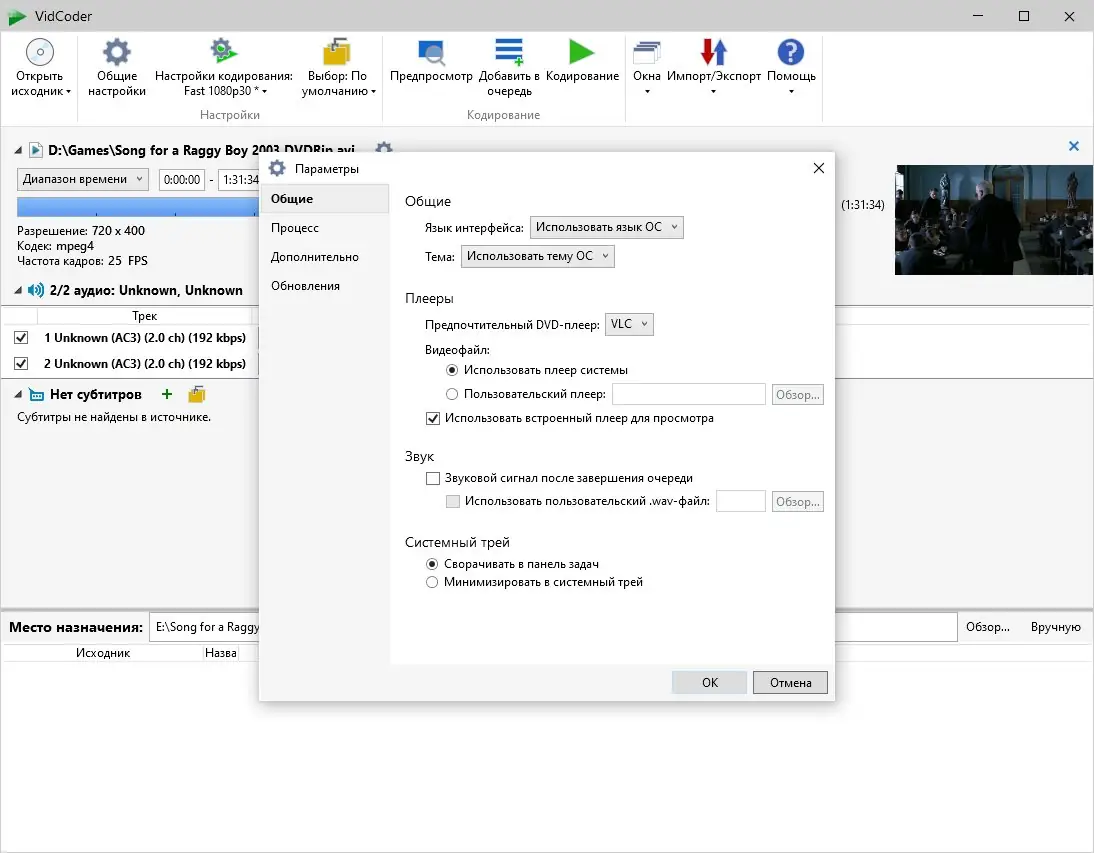The width and height of the screenshot is (1094, 853).
Task: Start encoding with green play icon
Action: point(581,52)
